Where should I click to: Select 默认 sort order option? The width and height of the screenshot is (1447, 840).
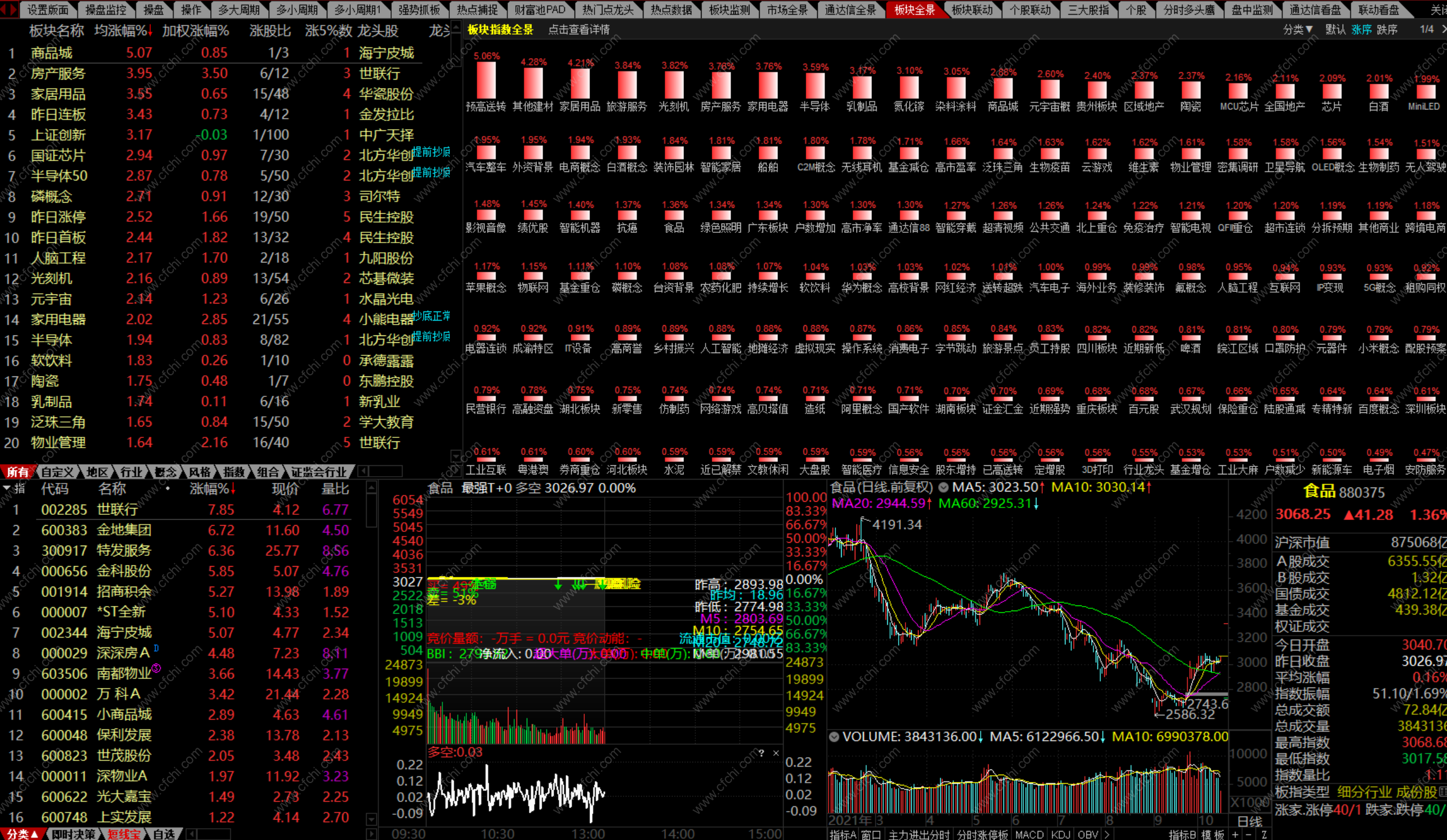1335,29
